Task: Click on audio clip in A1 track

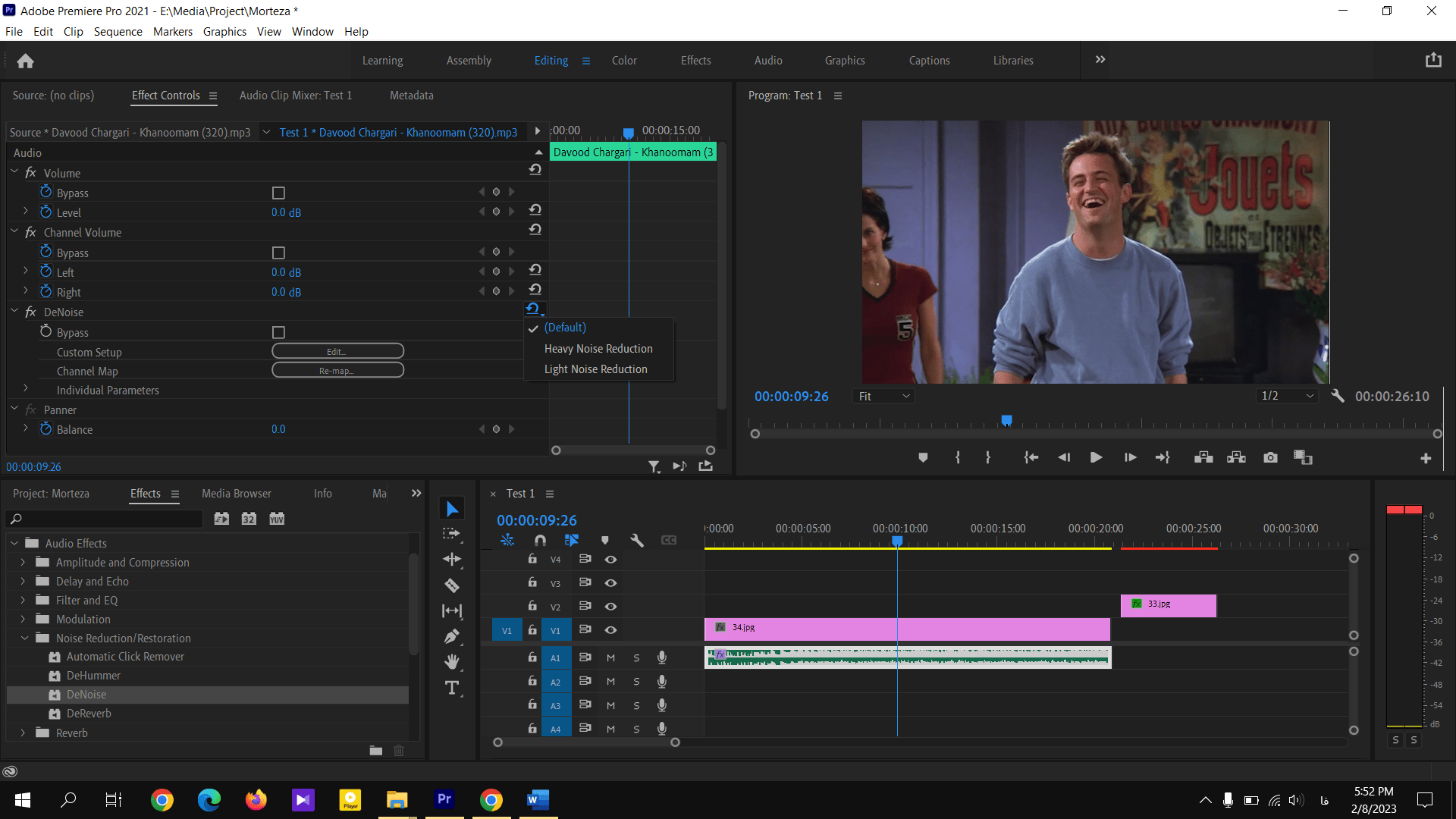Action: pos(908,657)
